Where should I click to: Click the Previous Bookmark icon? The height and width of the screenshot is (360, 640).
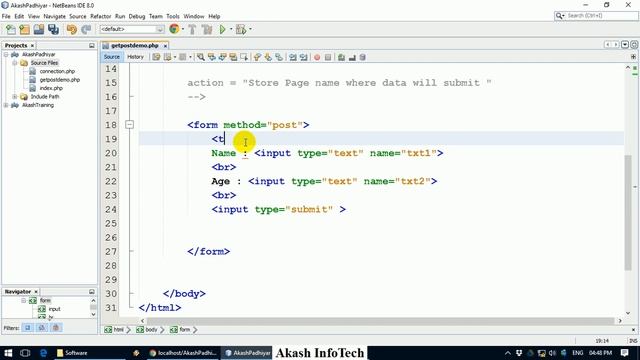click(x=257, y=57)
